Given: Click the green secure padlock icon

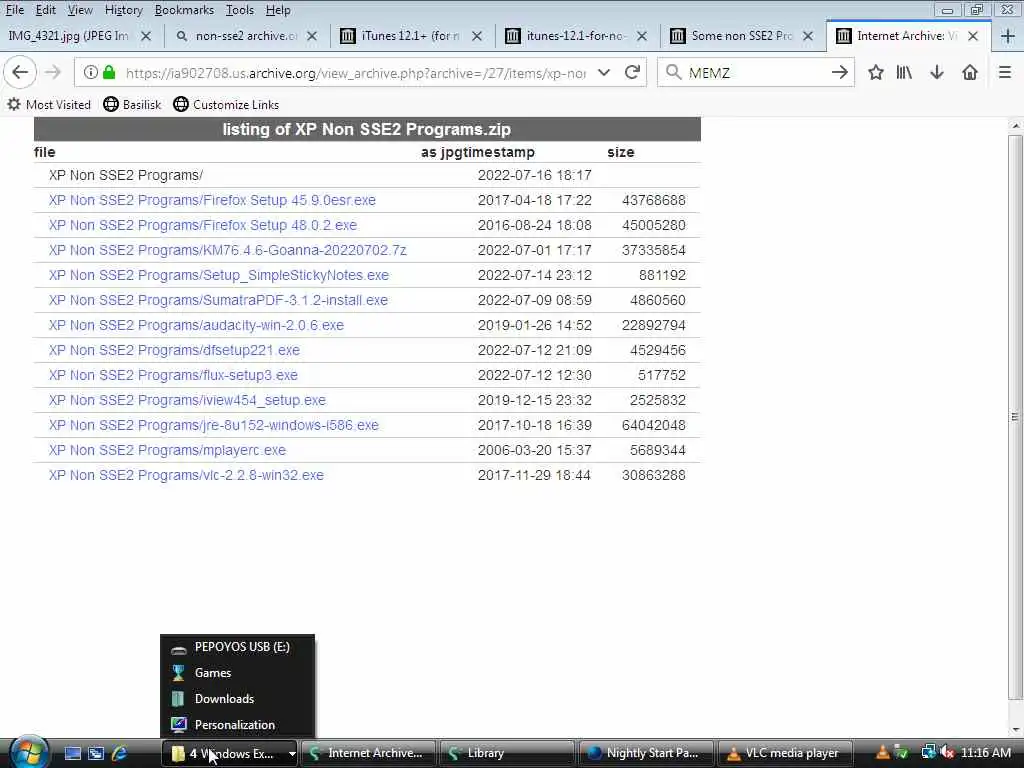Looking at the screenshot, I should pos(110,72).
